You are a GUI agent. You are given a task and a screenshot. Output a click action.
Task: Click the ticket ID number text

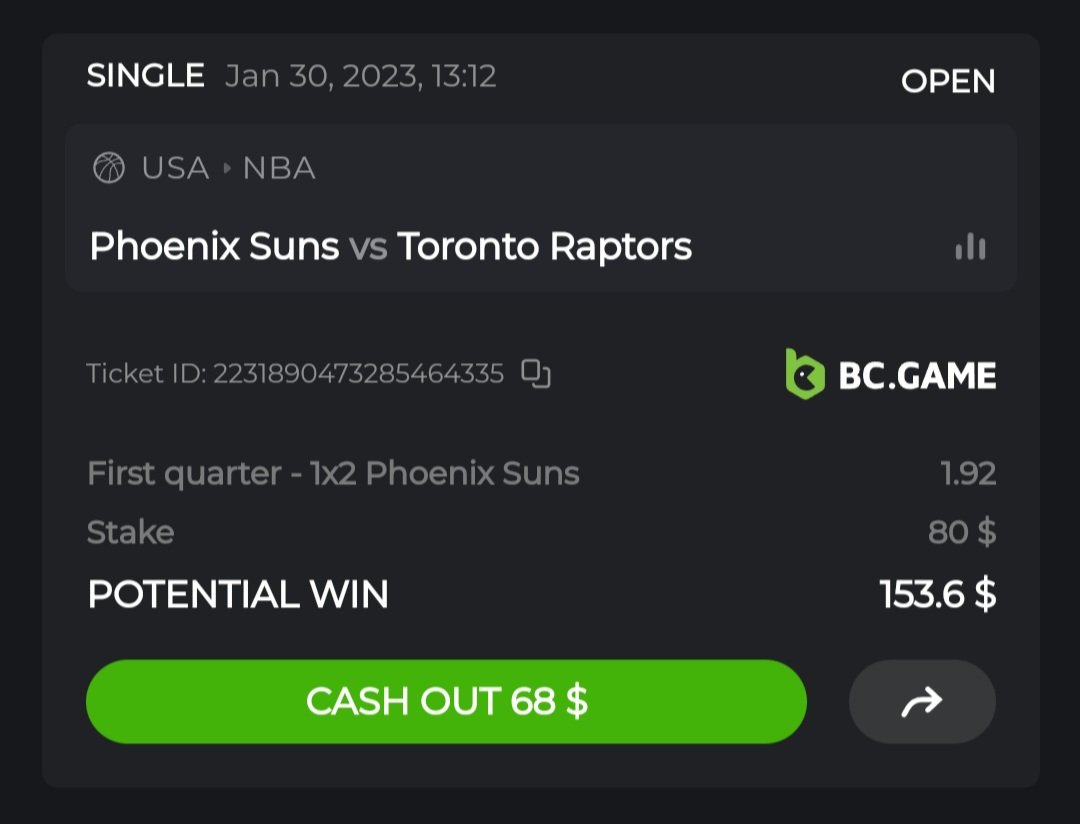(x=358, y=374)
